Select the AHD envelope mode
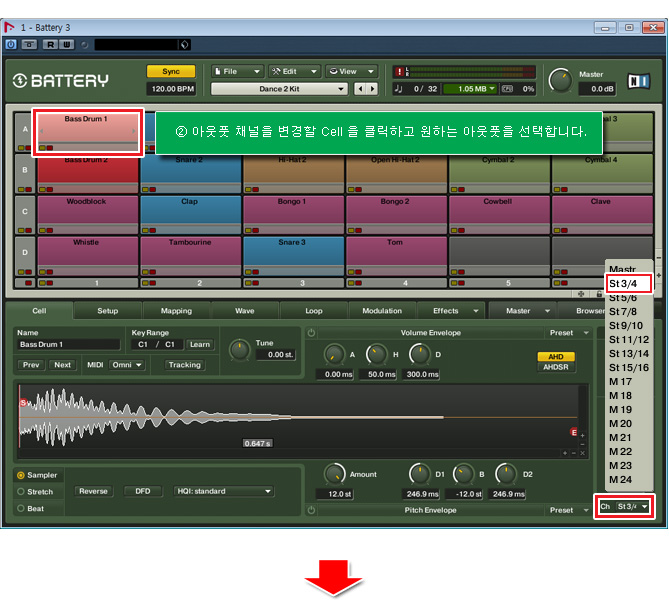Viewport: 669px width, 608px height. [556, 357]
